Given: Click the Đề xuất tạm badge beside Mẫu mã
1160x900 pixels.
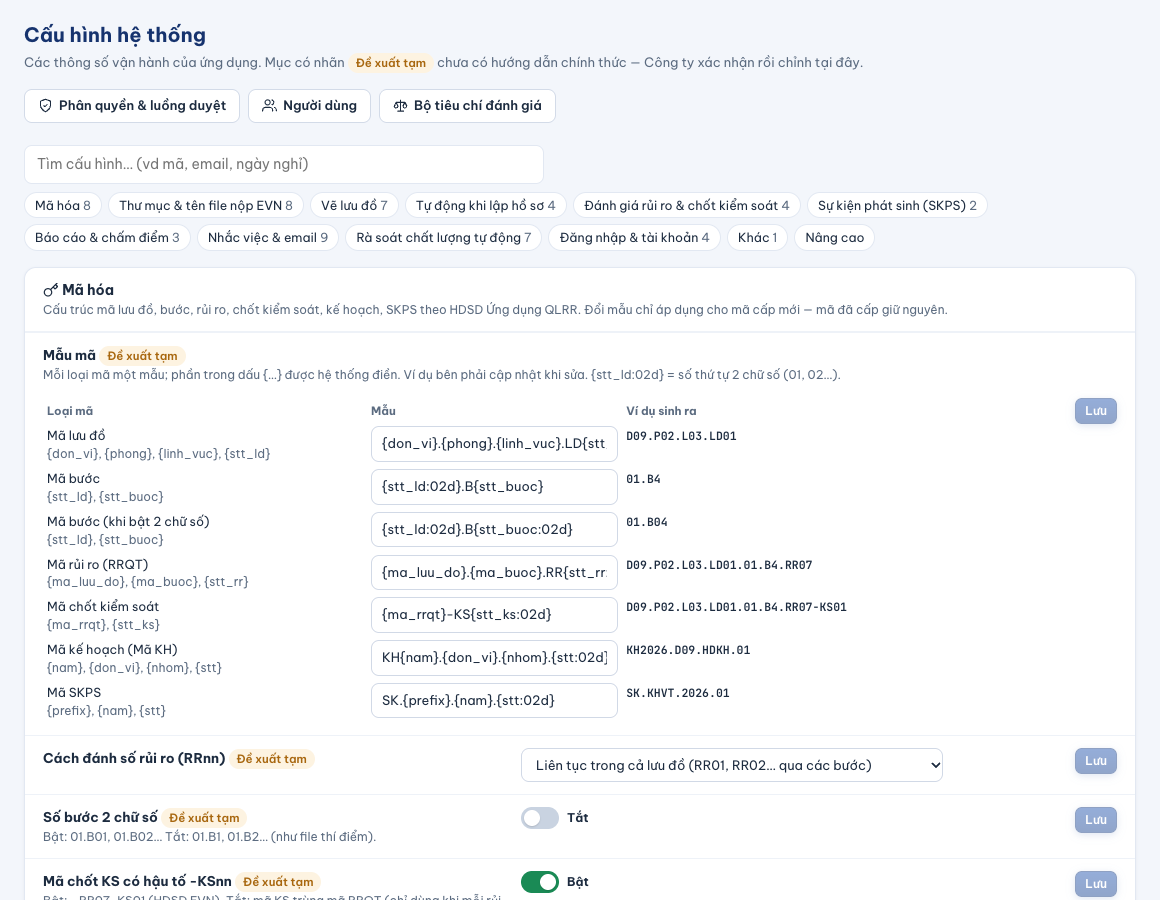Looking at the screenshot, I should pyautogui.click(x=143, y=356).
